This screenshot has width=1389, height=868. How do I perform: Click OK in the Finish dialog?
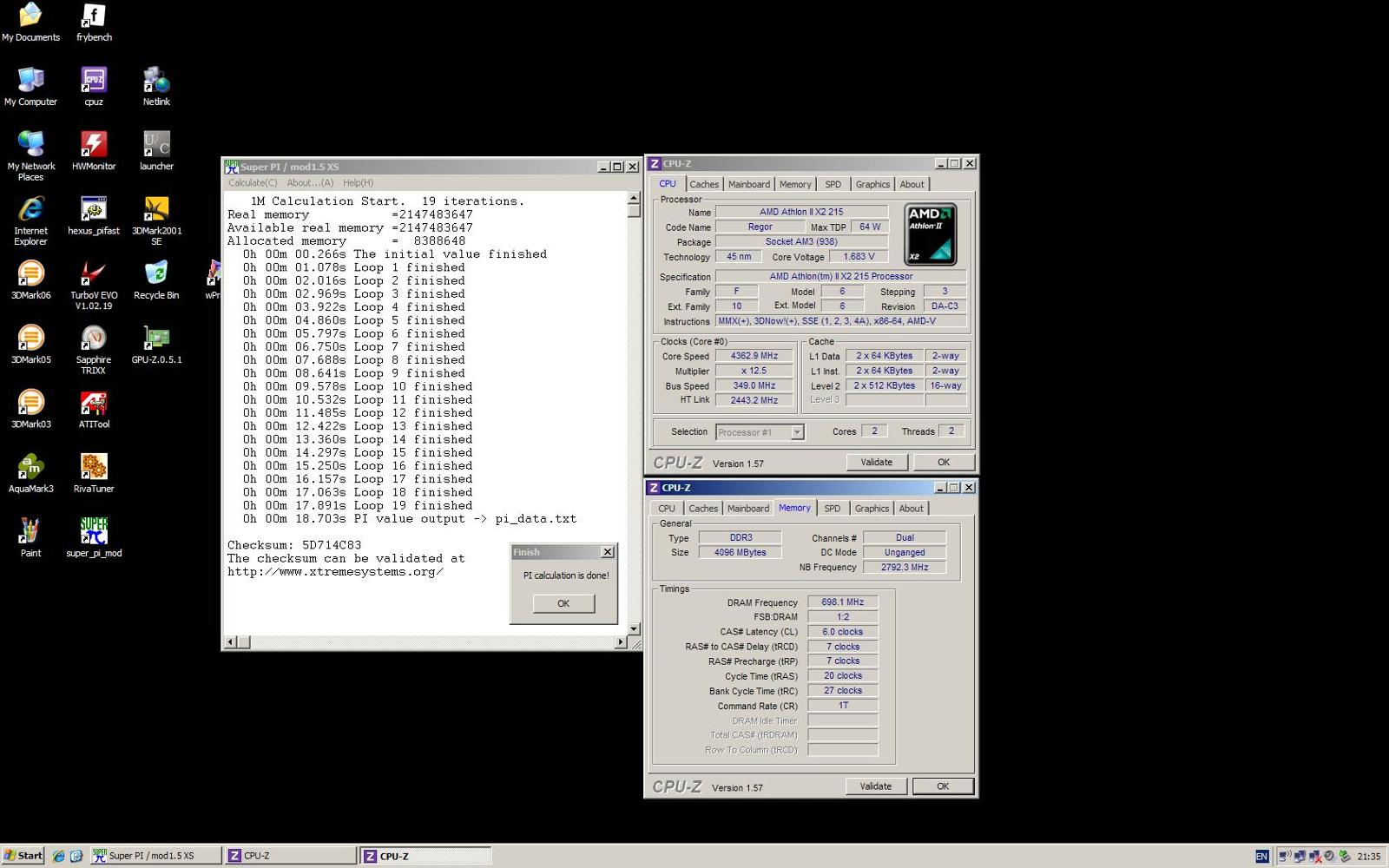(563, 603)
